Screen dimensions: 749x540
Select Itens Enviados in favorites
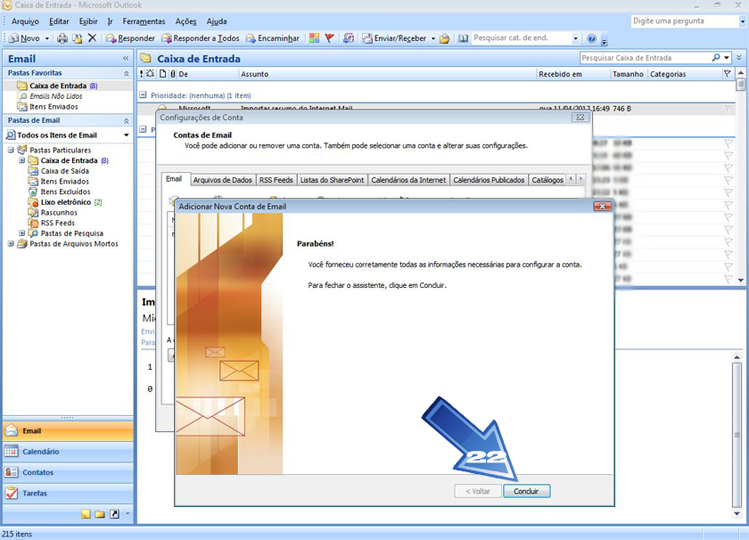click(48, 107)
